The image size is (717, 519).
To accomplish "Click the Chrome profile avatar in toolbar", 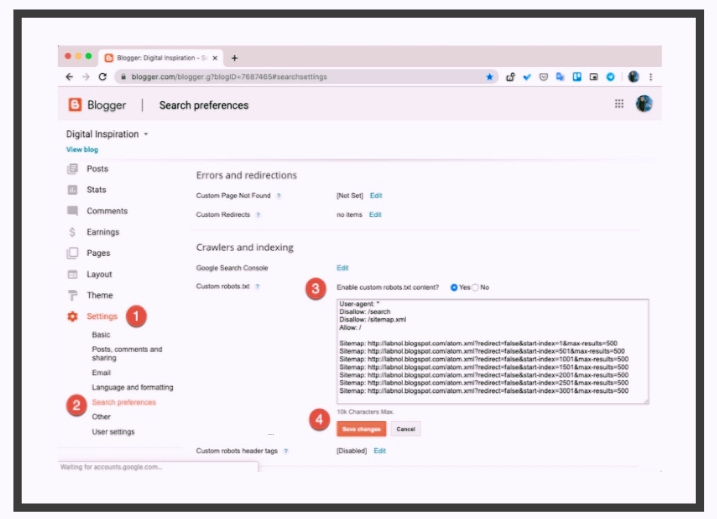I will click(633, 77).
